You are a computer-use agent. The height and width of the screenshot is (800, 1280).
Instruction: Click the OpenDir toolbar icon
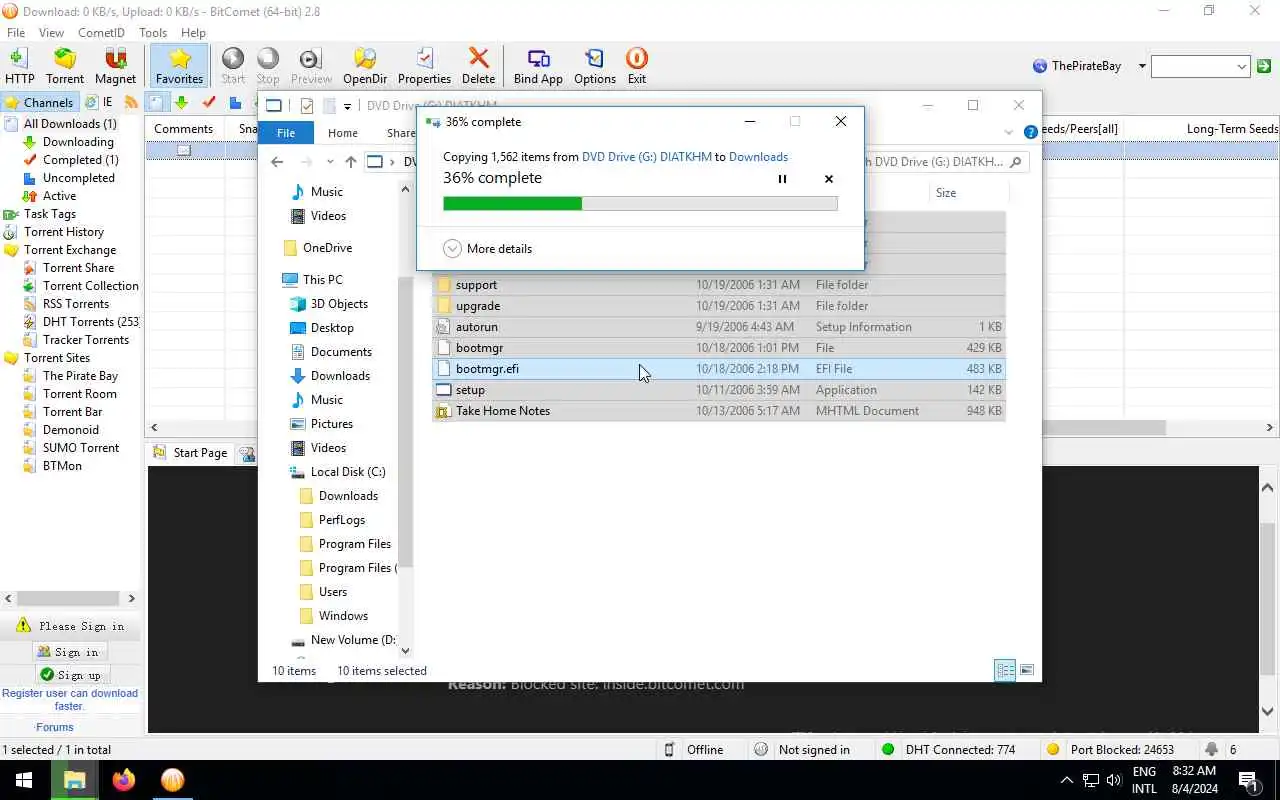click(365, 66)
